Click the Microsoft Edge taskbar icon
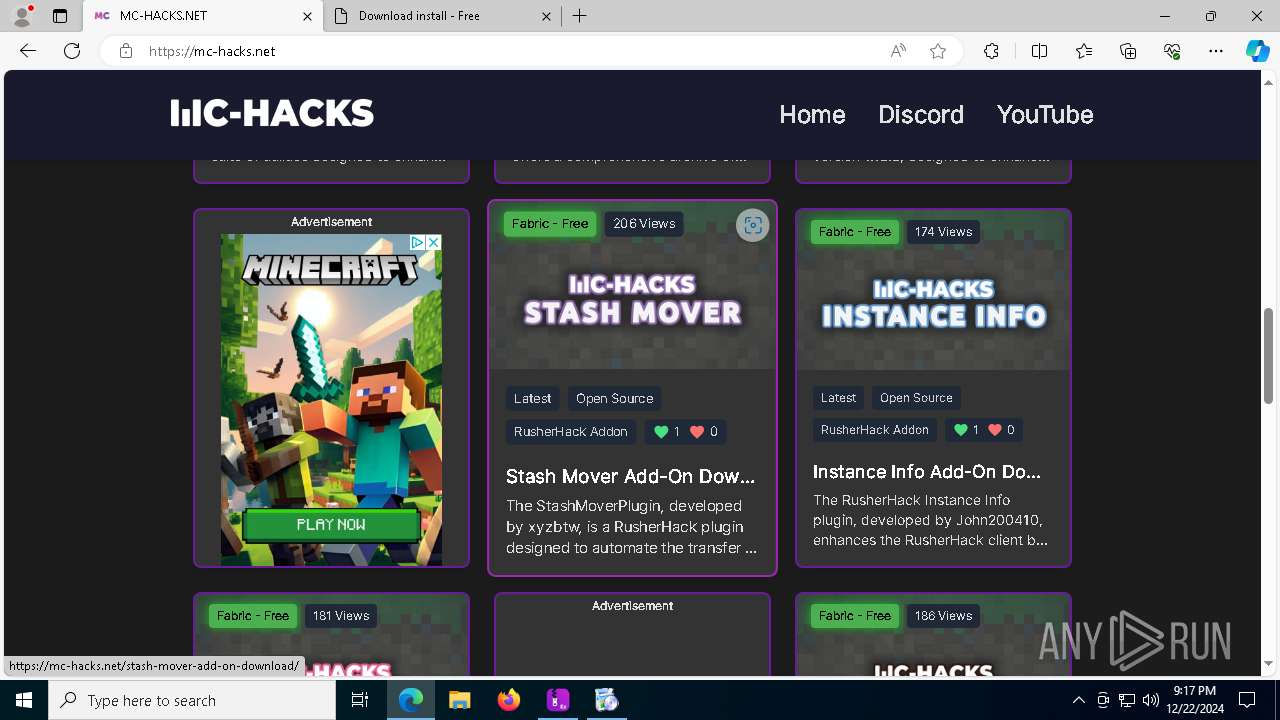Image resolution: width=1280 pixels, height=720 pixels. [x=411, y=700]
